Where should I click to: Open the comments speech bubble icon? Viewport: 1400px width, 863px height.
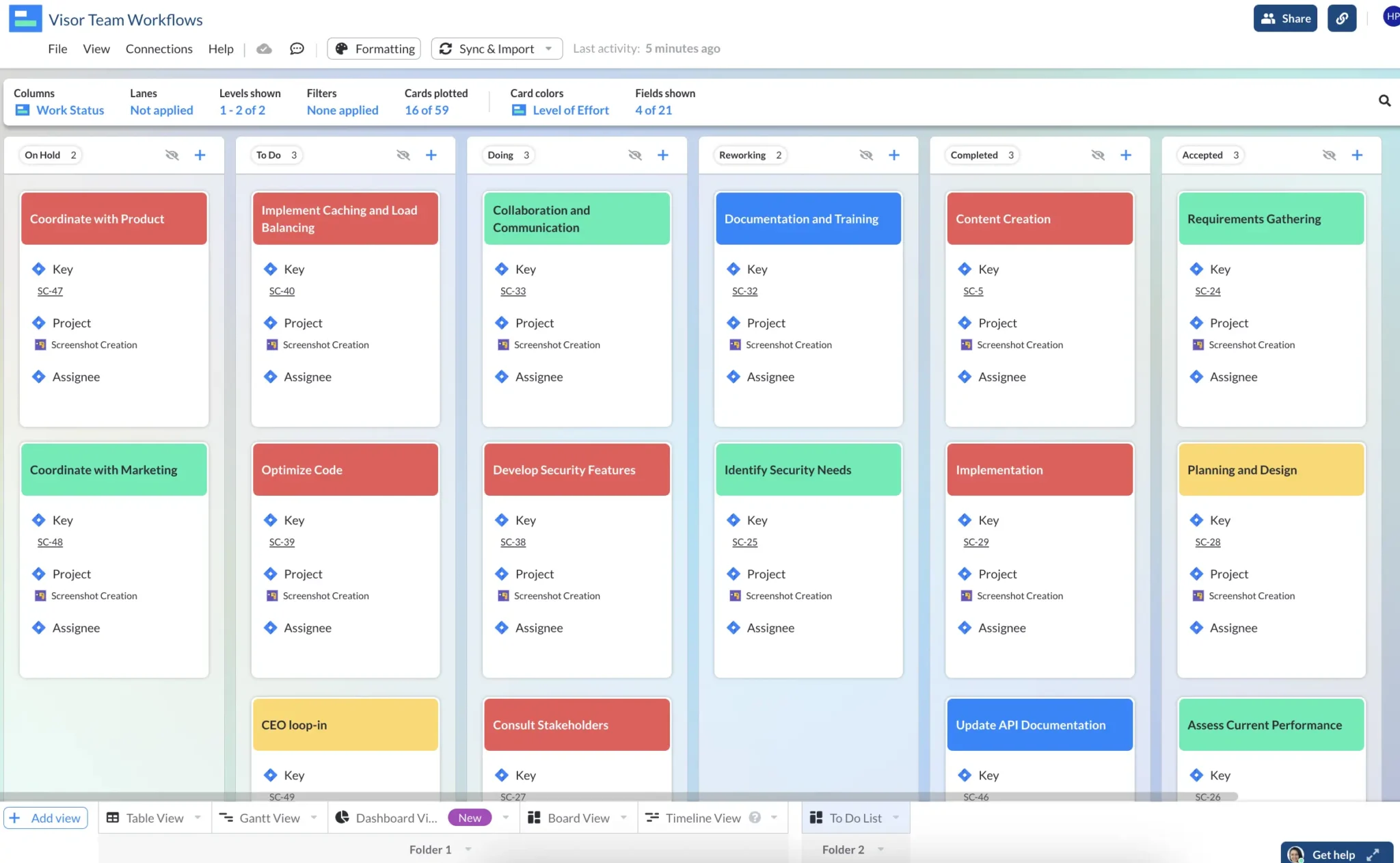(x=297, y=49)
